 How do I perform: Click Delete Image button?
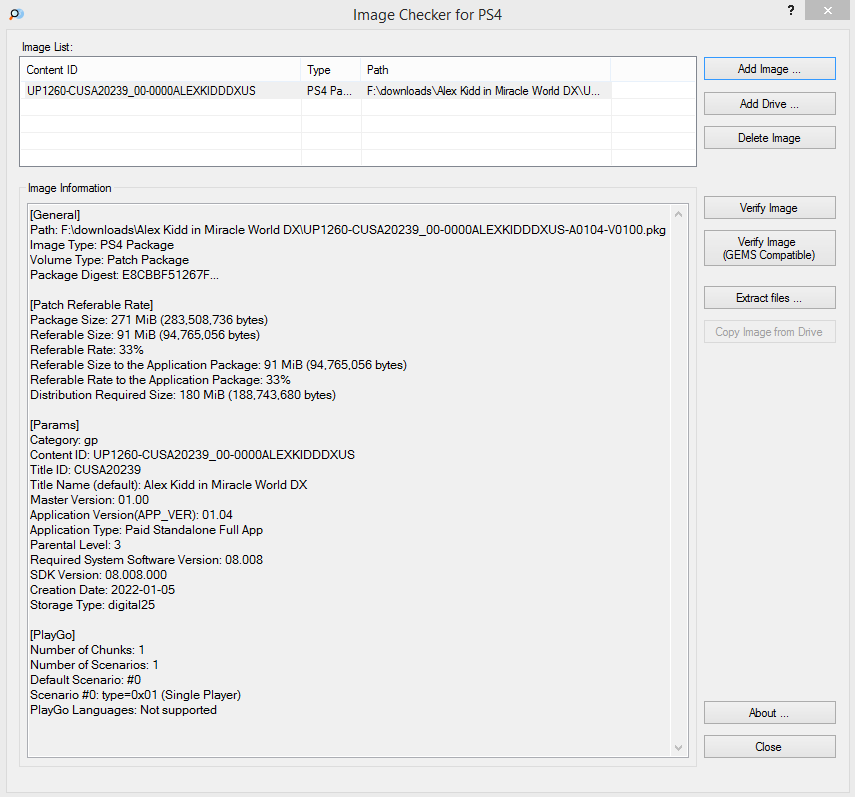click(x=769, y=138)
